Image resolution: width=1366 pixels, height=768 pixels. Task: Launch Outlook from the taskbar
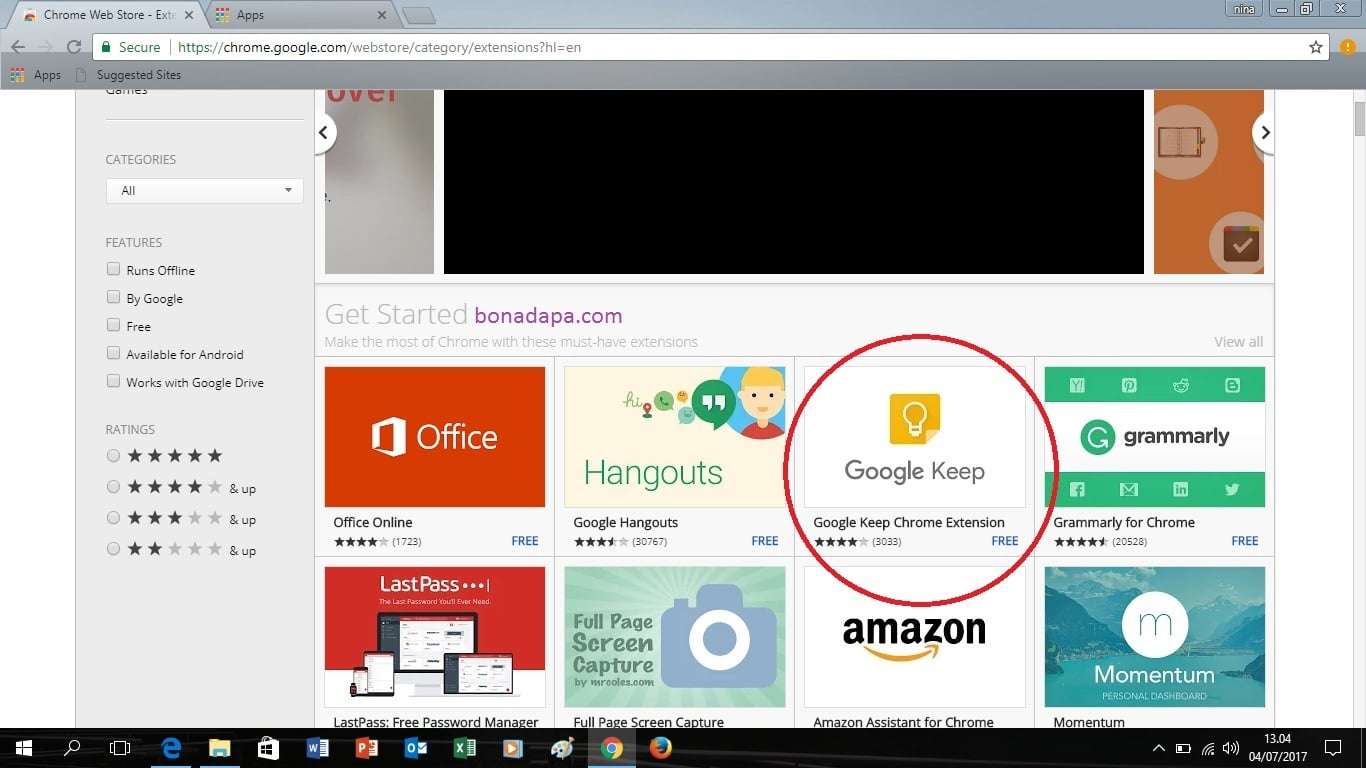tap(416, 748)
